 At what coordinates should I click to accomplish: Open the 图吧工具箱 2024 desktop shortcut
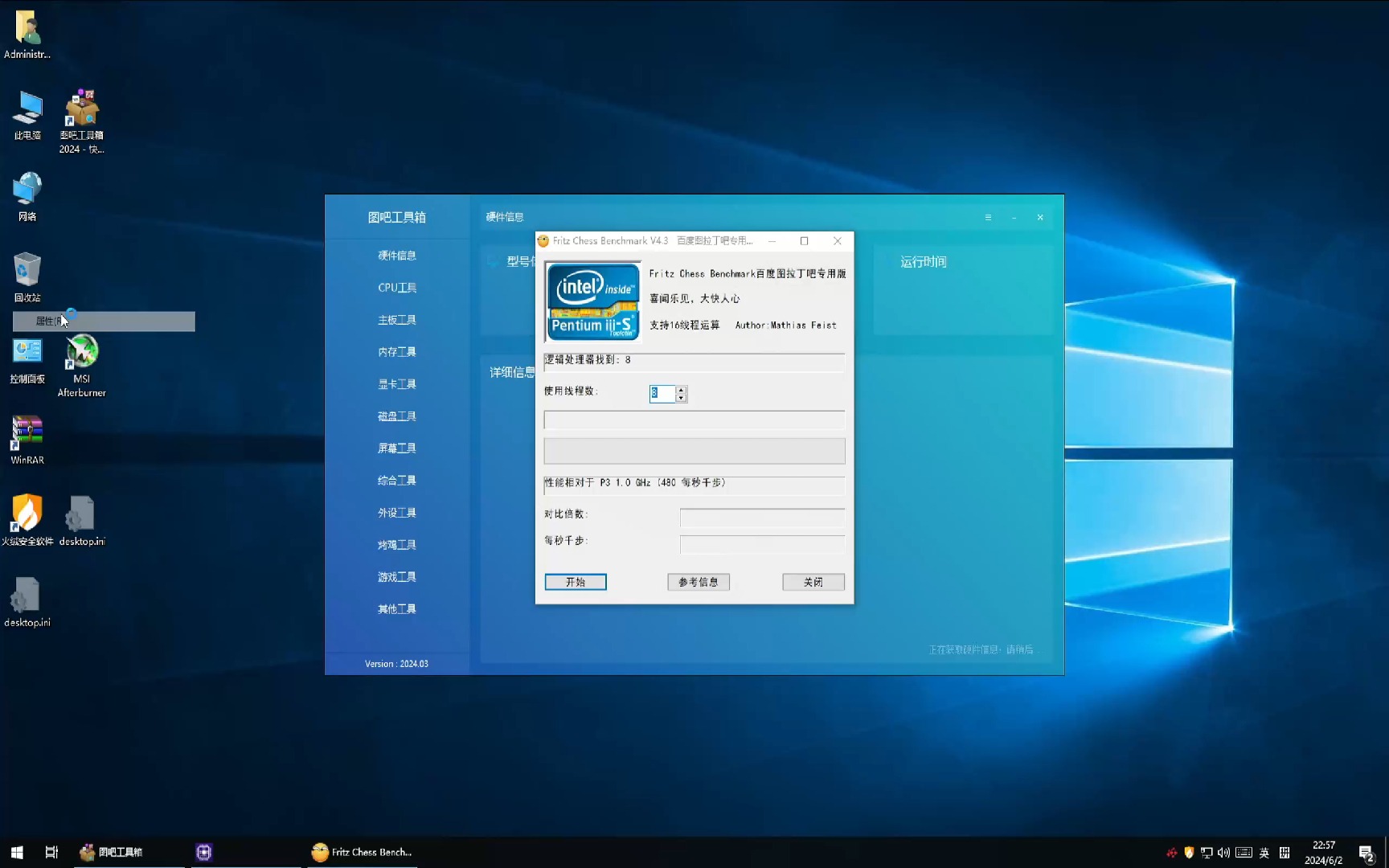point(81,121)
